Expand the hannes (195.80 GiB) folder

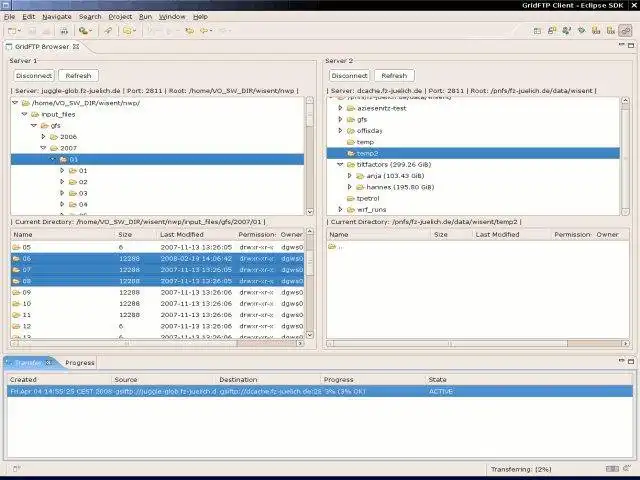349,187
